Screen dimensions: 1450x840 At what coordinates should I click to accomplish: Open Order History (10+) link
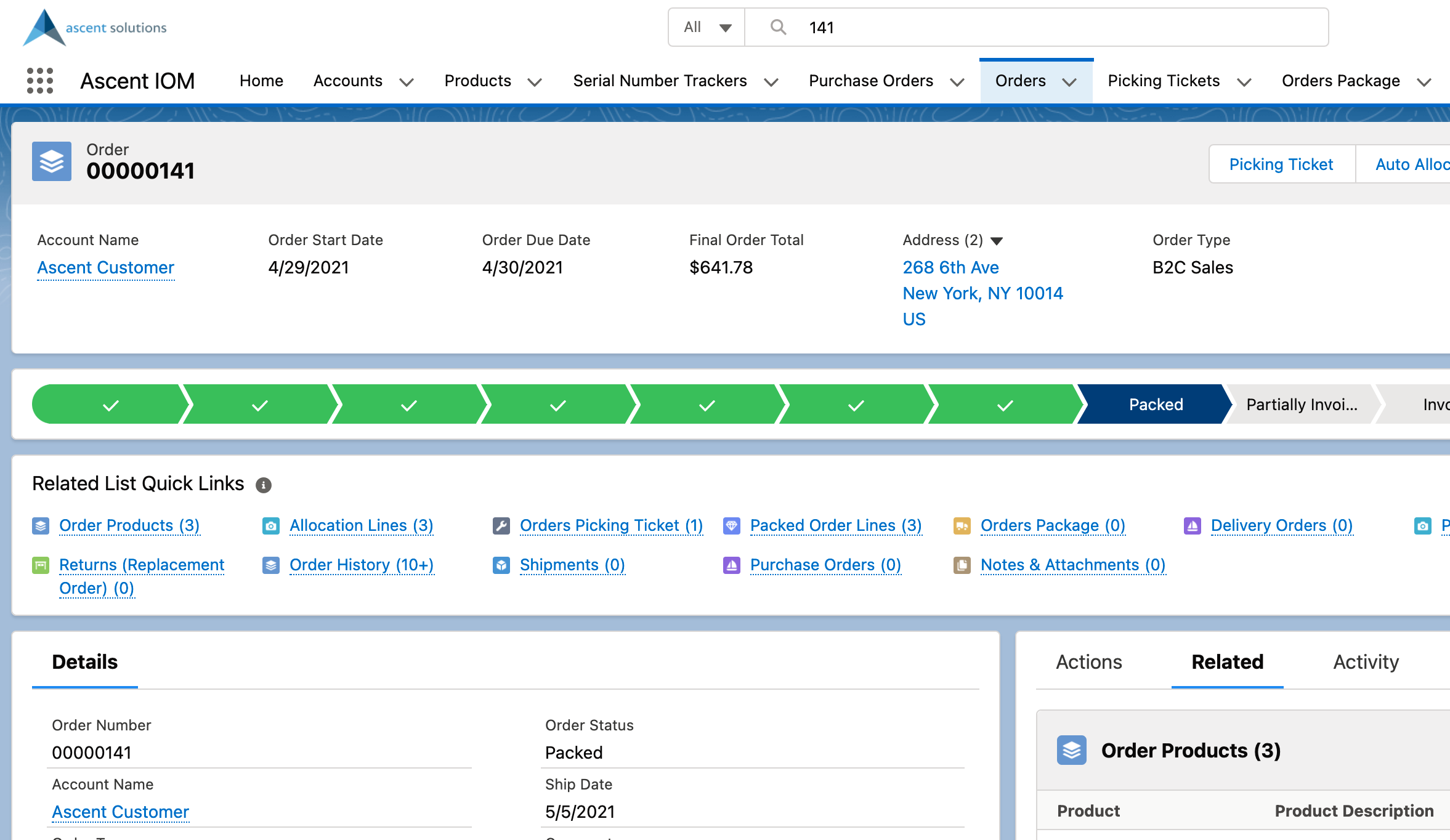coord(362,565)
